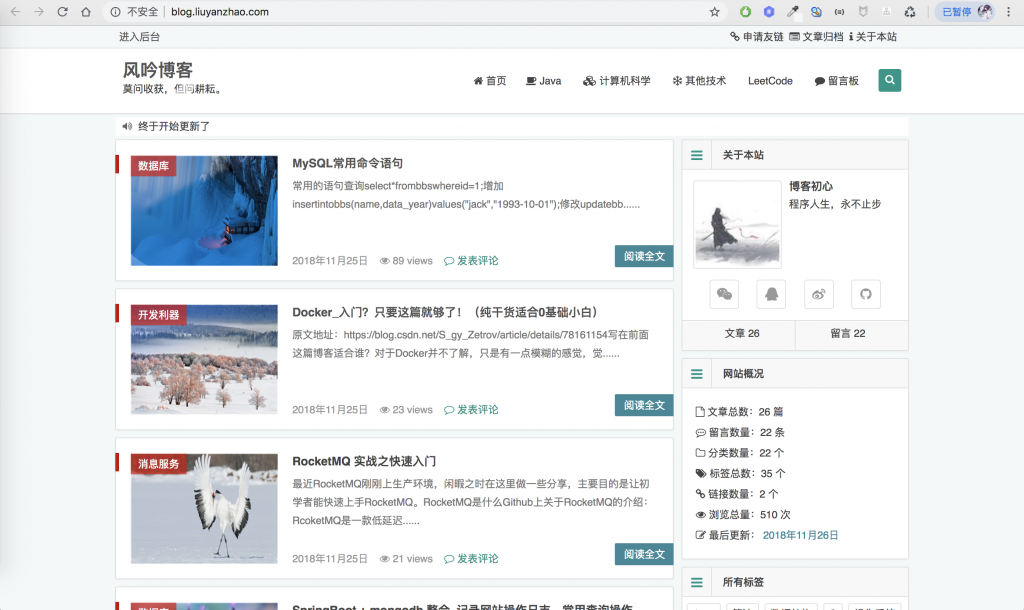Open the WeChat social icon
Image resolution: width=1024 pixels, height=610 pixels.
(x=724, y=294)
